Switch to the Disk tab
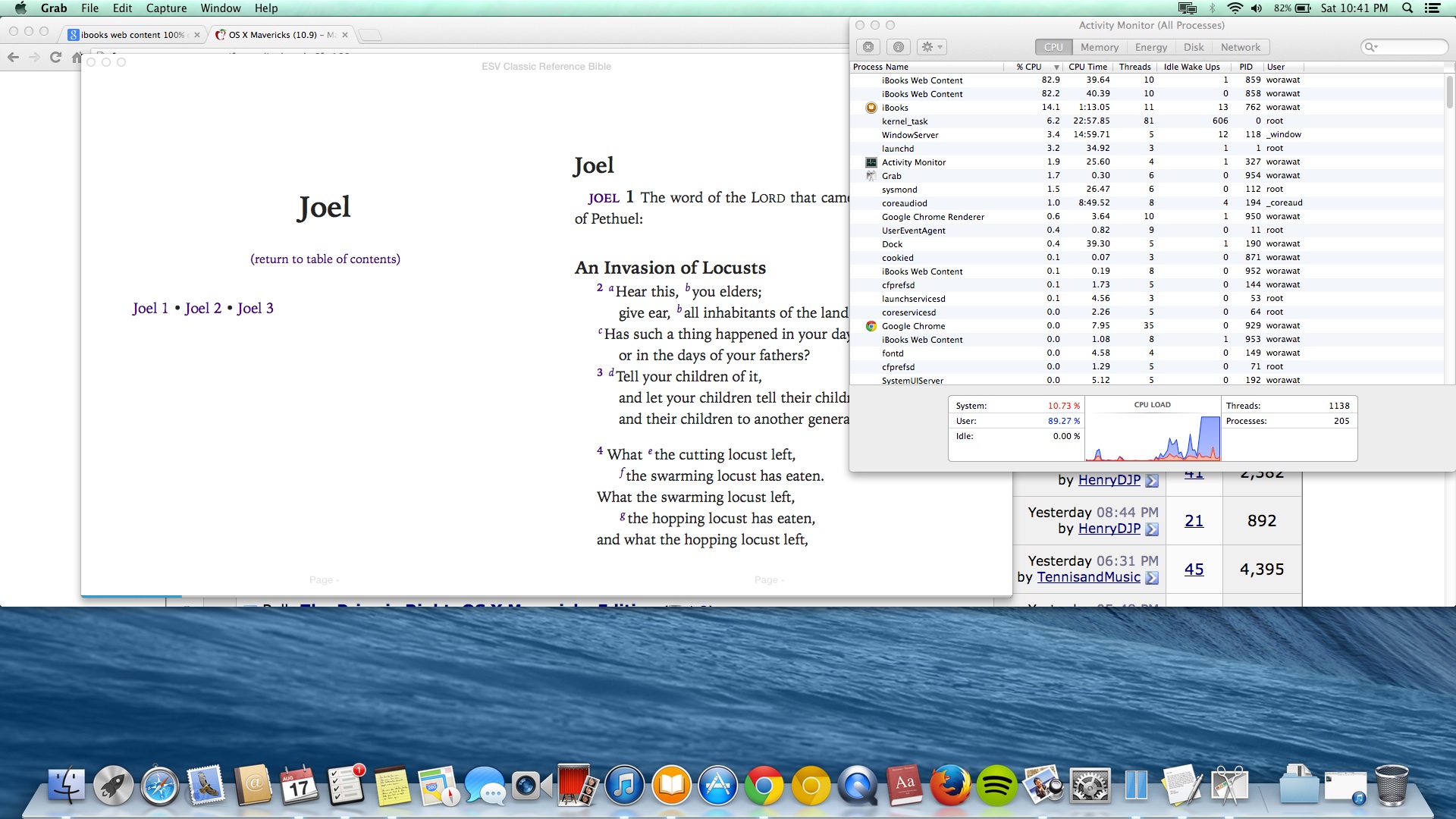Screen dimensions: 1456x819 click(x=1194, y=47)
